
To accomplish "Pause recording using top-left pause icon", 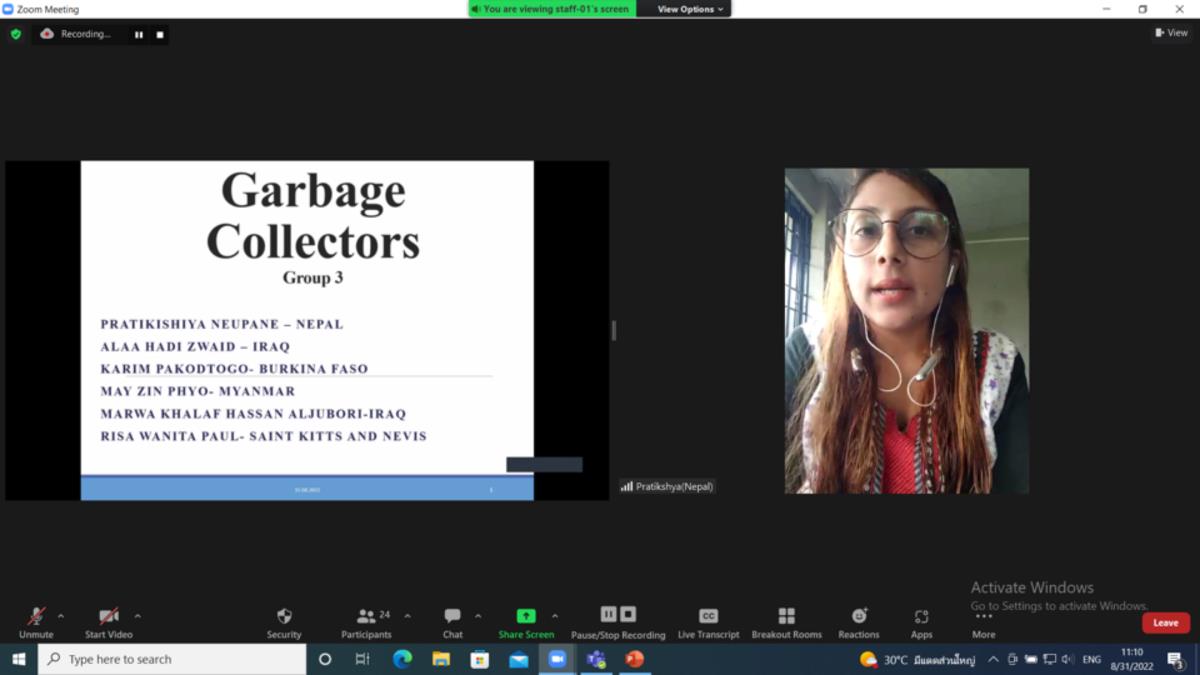I will (x=139, y=34).
